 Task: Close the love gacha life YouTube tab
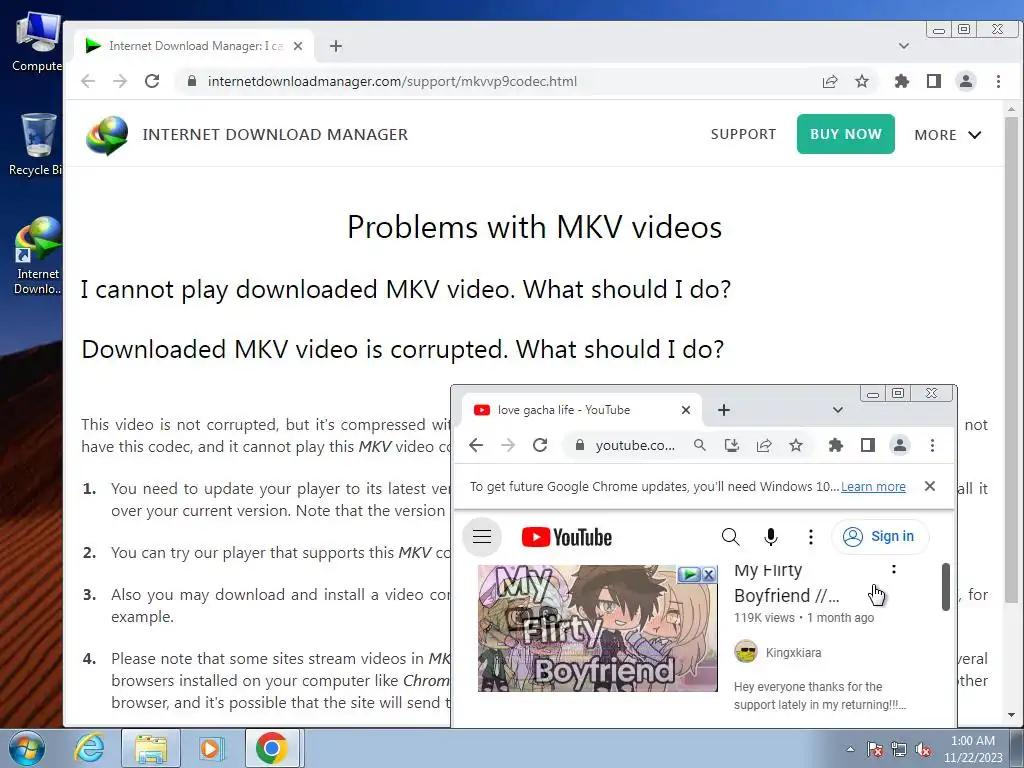[686, 410]
